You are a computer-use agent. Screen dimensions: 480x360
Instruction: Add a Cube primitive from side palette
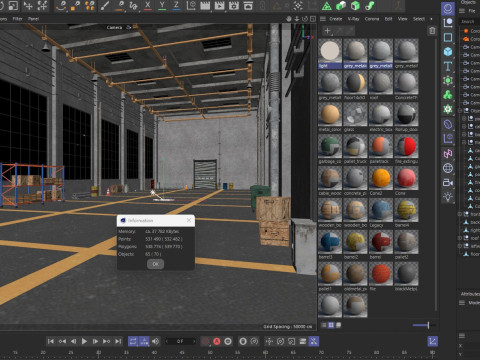pos(448,51)
